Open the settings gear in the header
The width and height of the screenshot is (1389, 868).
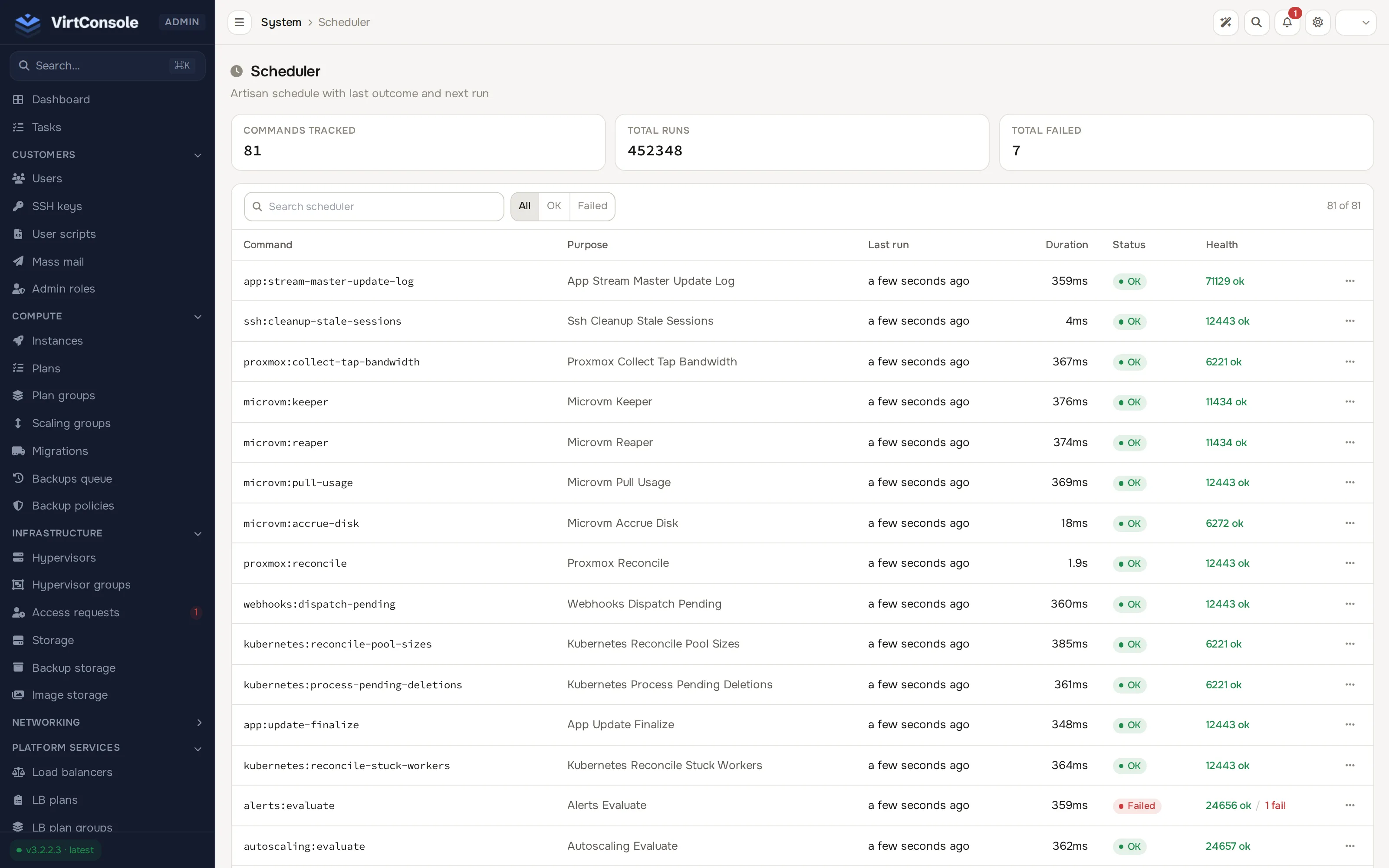(x=1318, y=23)
